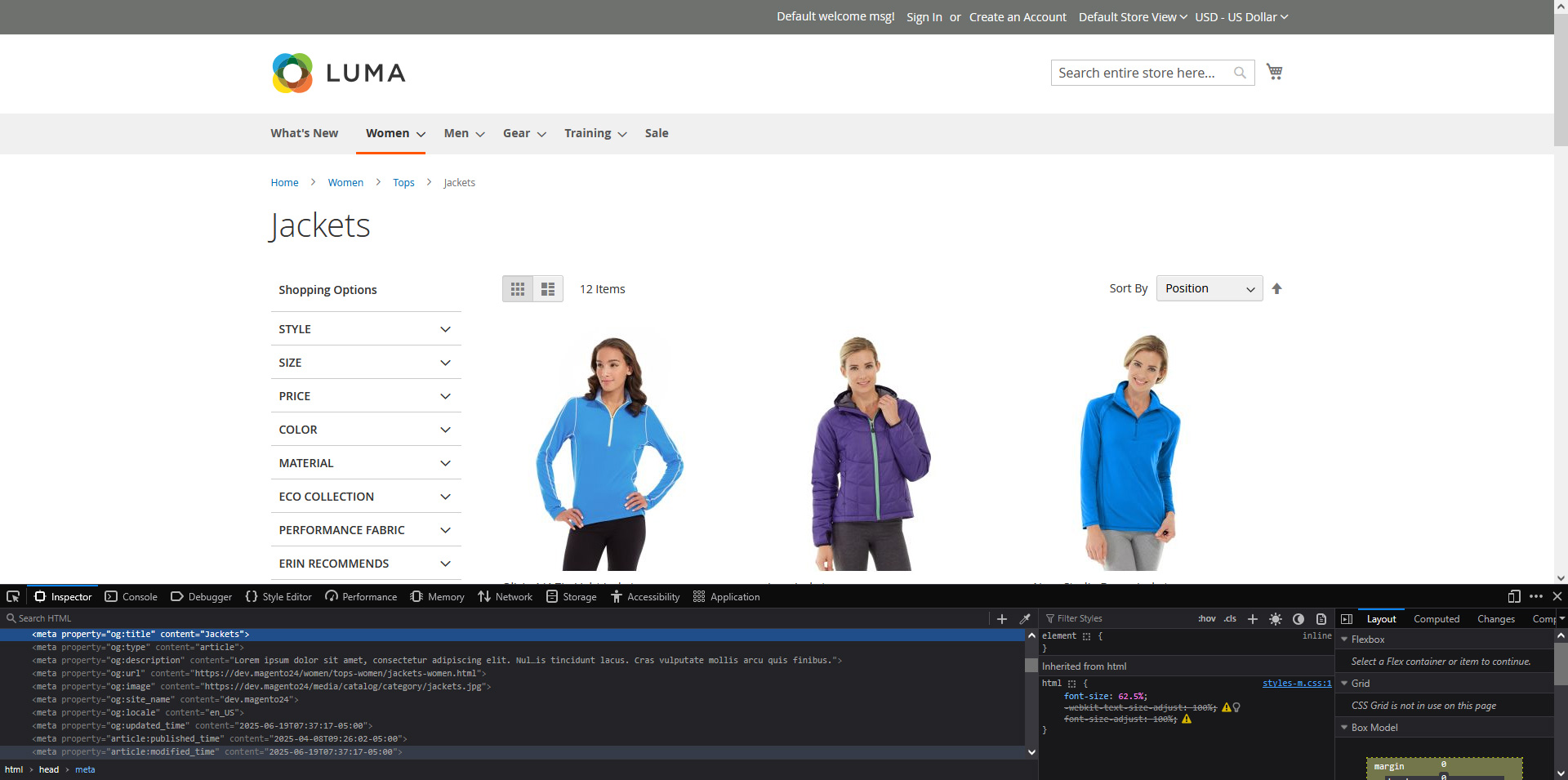Toggle dark color scheme simulation

1298,619
